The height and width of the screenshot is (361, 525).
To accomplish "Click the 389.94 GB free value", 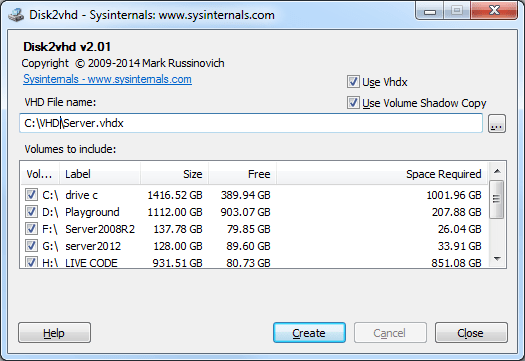I will click(x=245, y=195).
